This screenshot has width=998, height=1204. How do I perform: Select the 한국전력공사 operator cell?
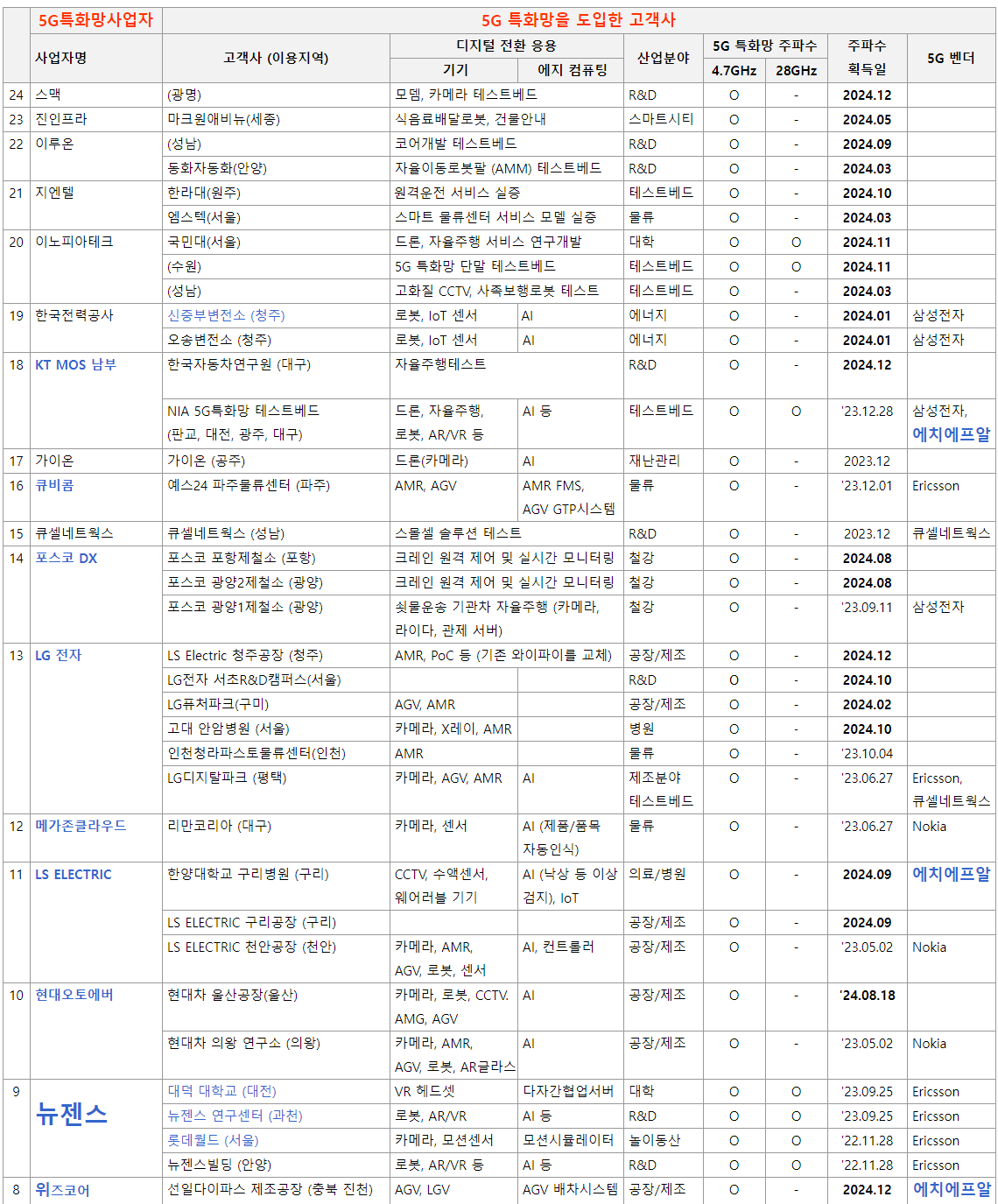pos(96,327)
